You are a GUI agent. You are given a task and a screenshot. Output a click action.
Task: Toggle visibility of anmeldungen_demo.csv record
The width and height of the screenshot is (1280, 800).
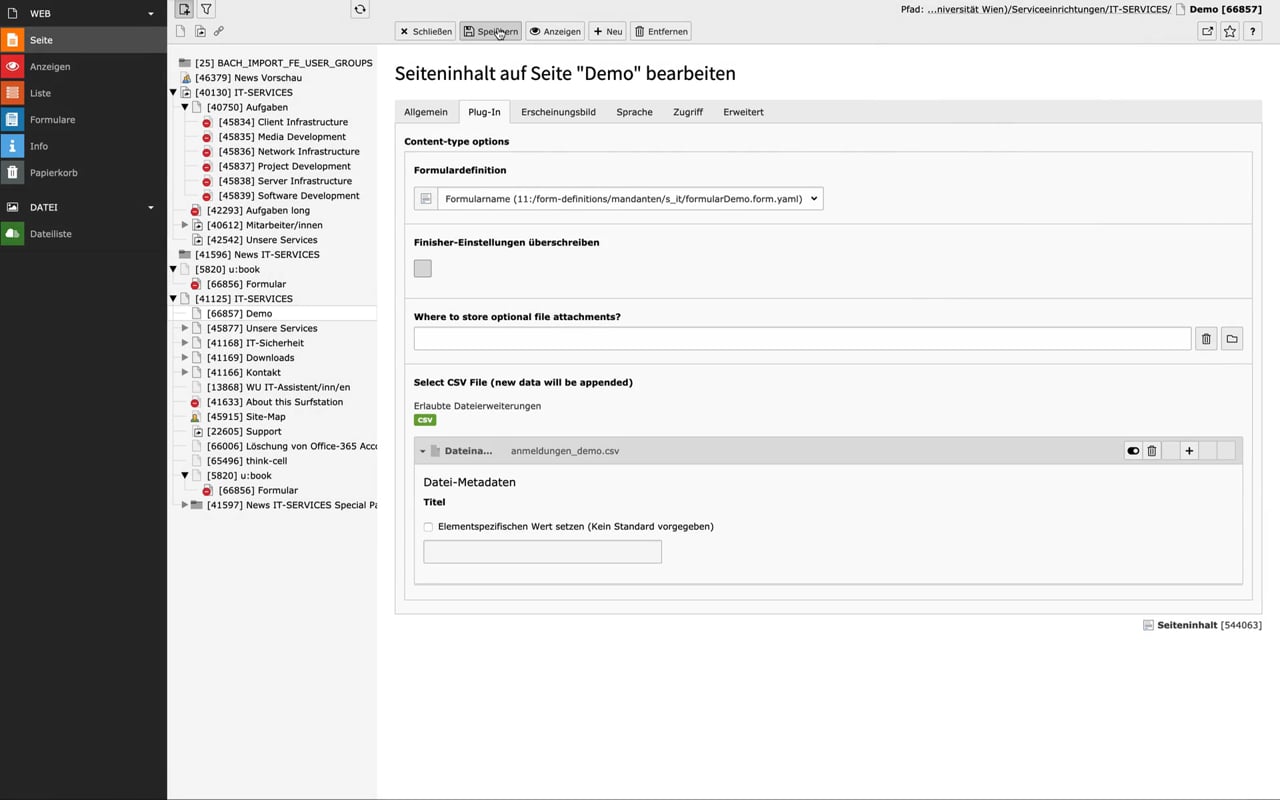(x=1133, y=451)
